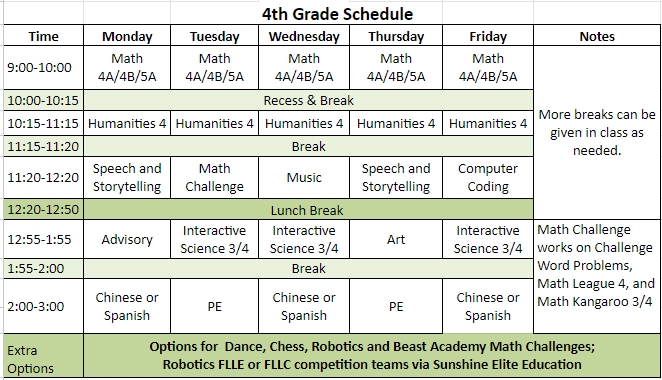Select Friday's Interactive Science 3/4 cell
This screenshot has height=380, width=662.
pyautogui.click(x=488, y=239)
